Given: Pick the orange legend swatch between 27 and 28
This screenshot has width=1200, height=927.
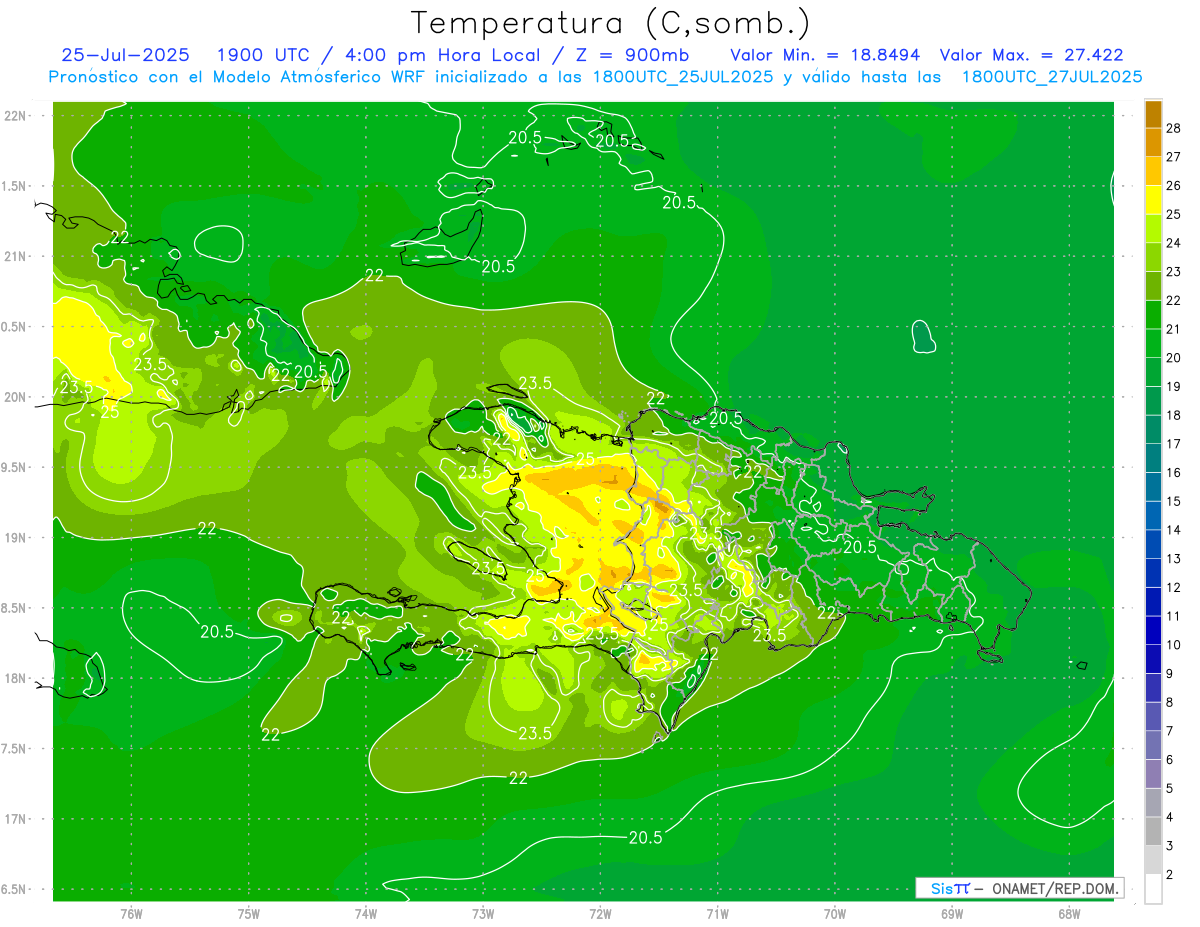Looking at the screenshot, I should point(1153,142).
